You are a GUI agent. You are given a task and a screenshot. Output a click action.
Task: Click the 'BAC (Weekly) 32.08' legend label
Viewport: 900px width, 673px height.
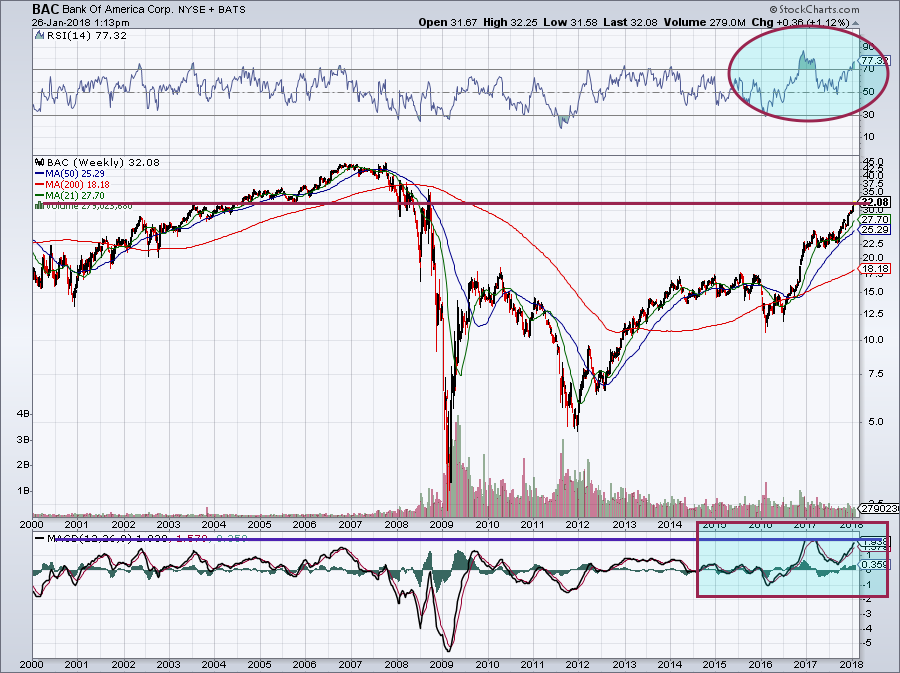coord(103,162)
